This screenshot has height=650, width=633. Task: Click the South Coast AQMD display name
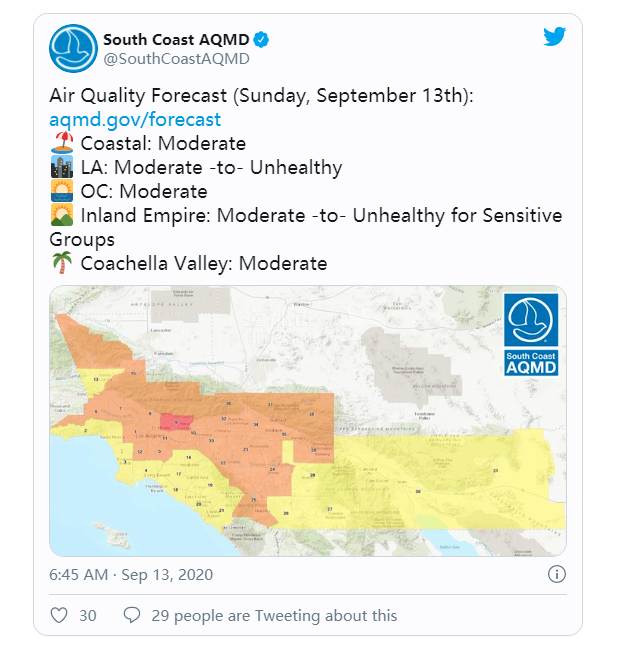(x=176, y=40)
